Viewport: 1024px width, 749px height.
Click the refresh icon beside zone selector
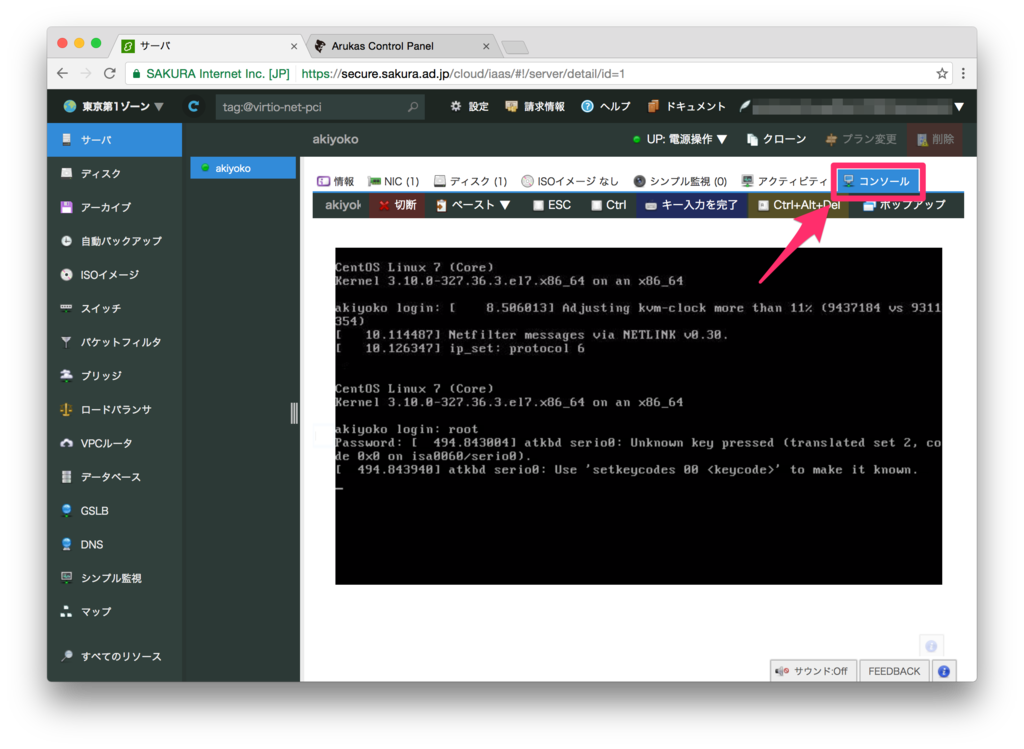coord(193,106)
